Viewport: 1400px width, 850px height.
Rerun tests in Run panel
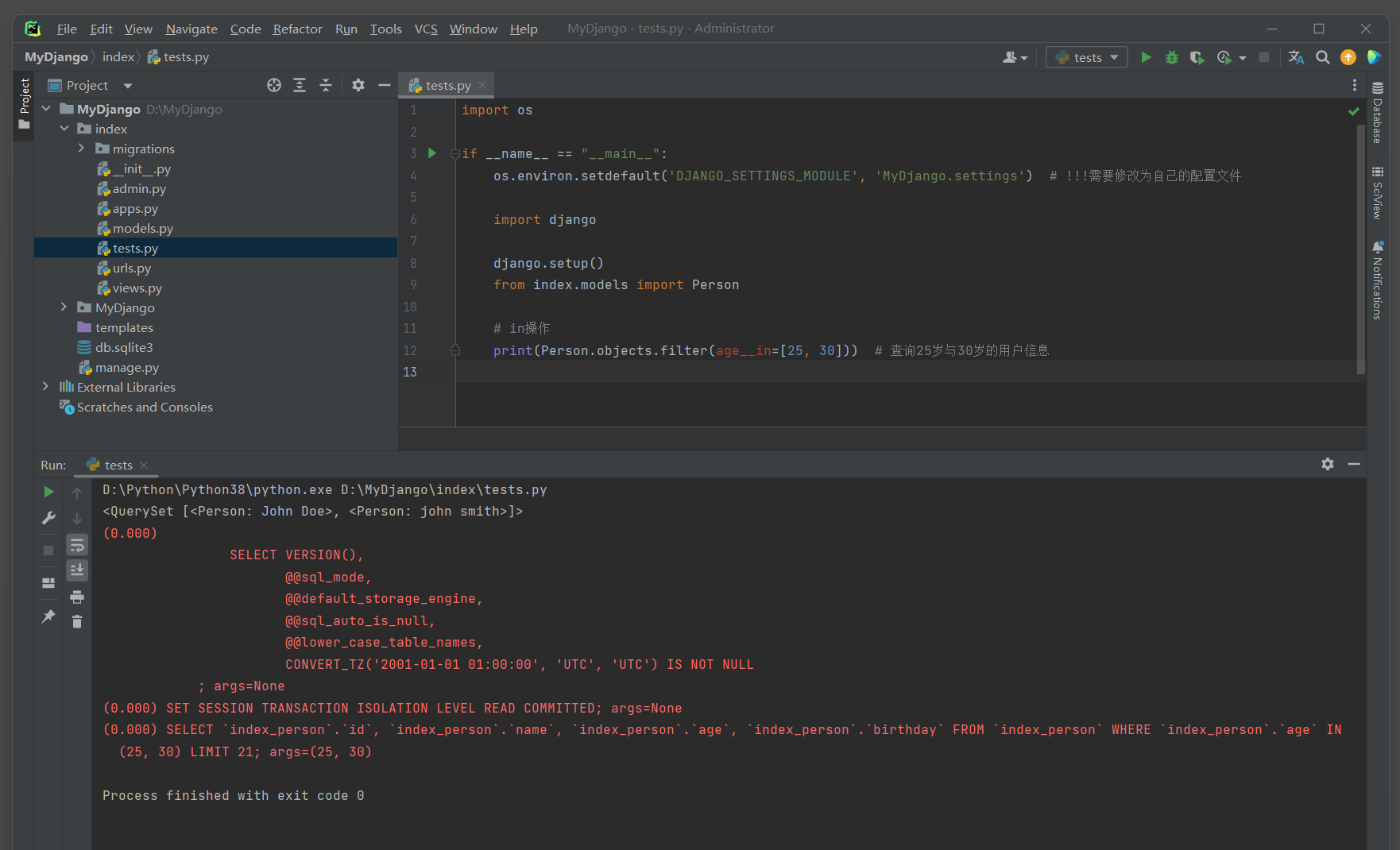click(48, 493)
